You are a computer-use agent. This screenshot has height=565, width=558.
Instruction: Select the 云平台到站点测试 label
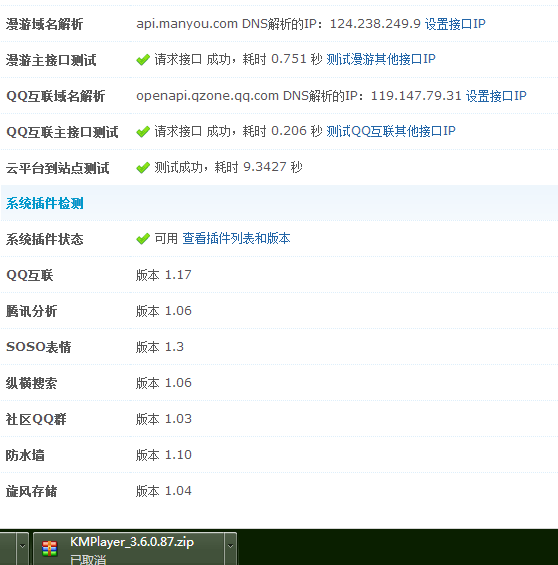(x=57, y=168)
